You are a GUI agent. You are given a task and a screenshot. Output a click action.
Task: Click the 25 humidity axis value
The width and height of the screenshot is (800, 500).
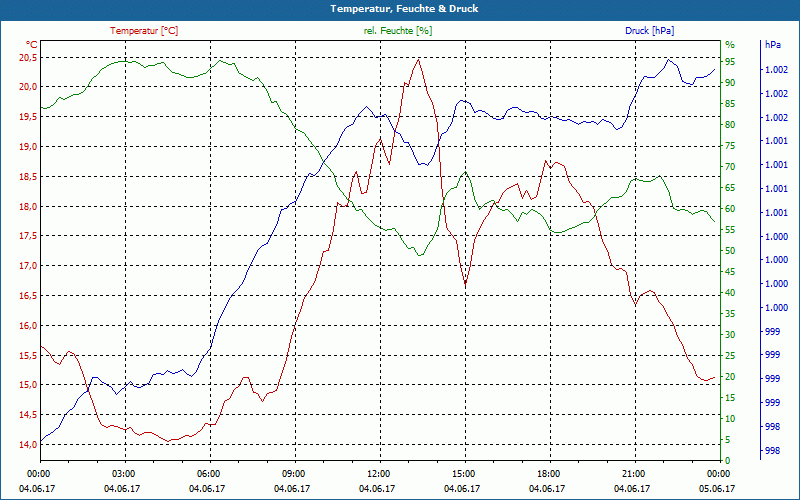[x=730, y=356]
